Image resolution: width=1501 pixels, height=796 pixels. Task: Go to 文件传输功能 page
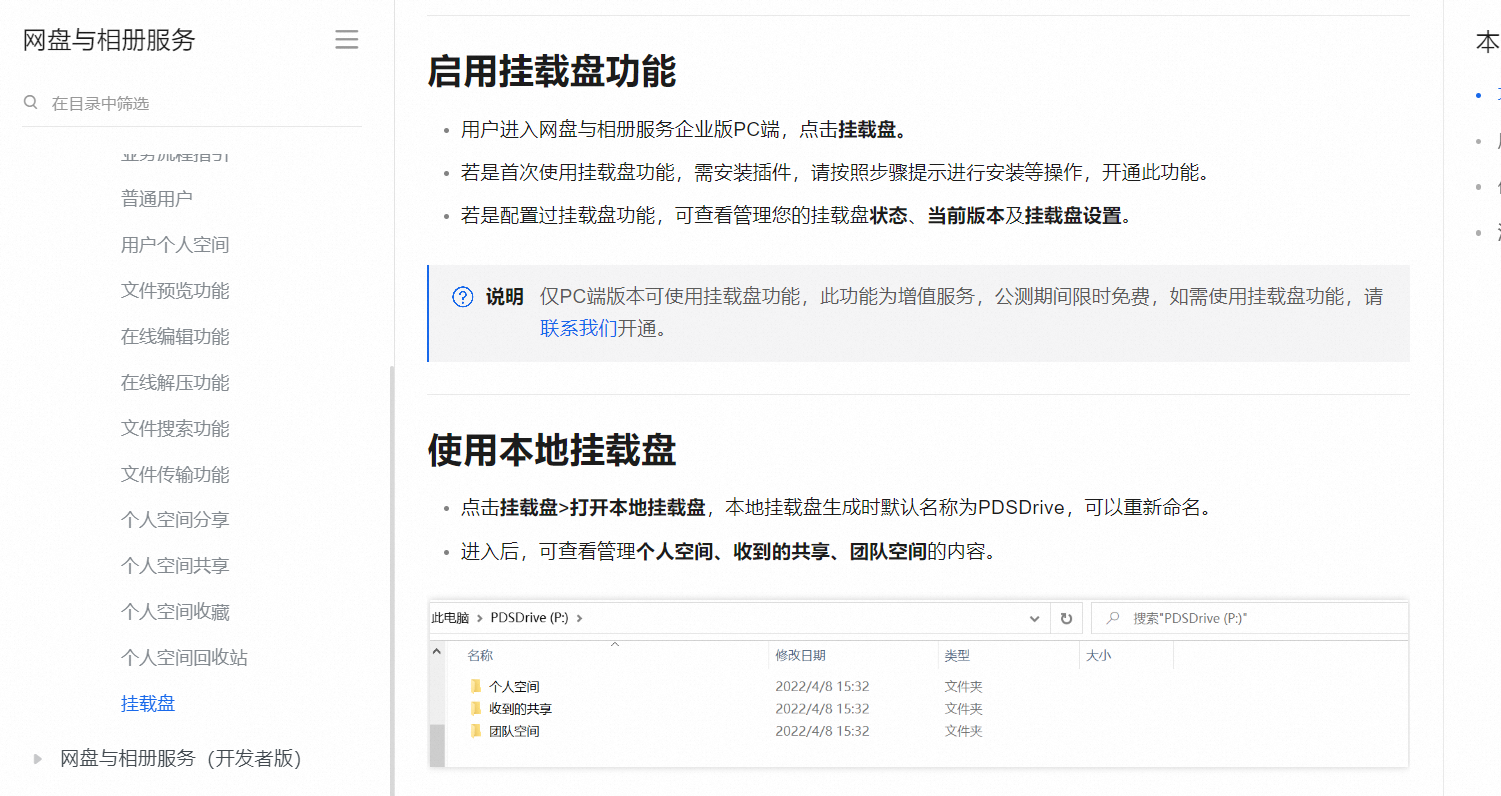coord(175,475)
